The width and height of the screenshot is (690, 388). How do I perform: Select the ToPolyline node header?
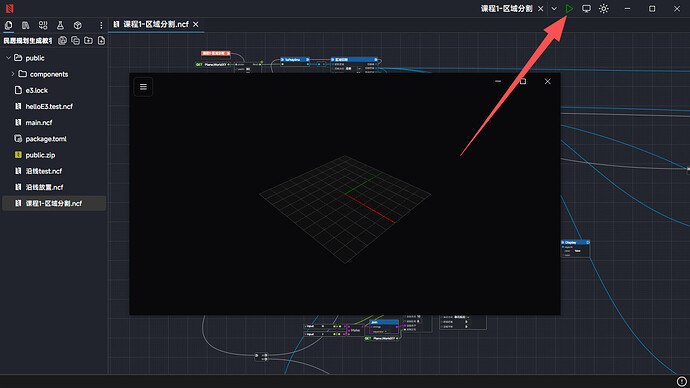pyautogui.click(x=295, y=59)
